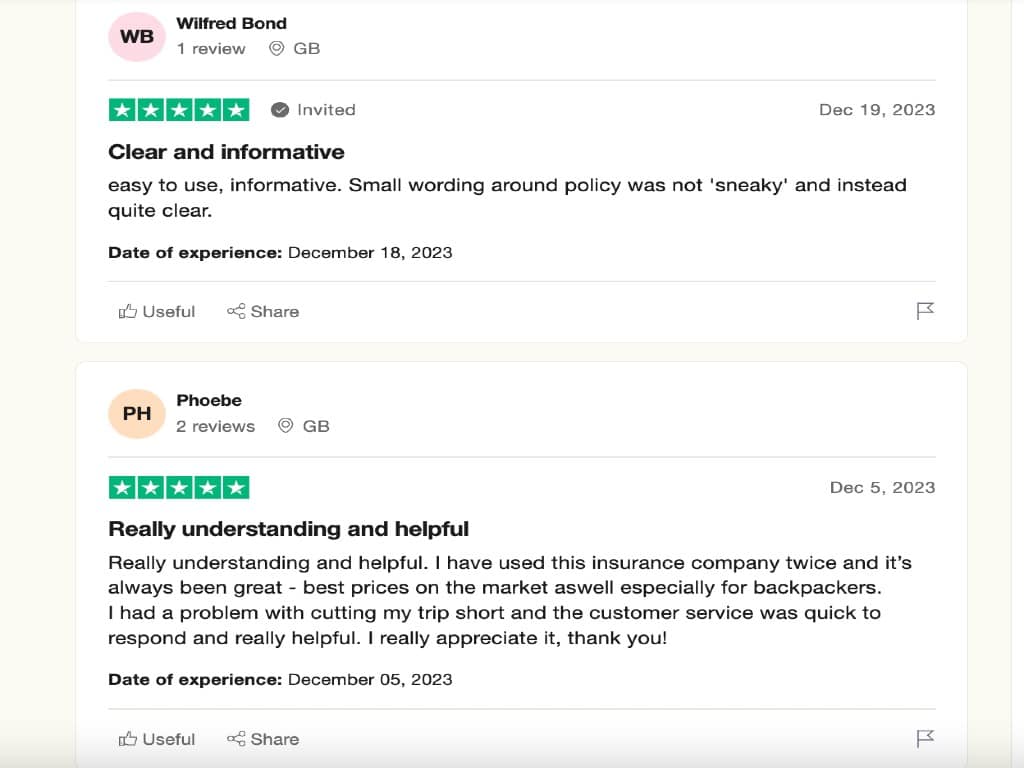Open Wilfred Bond's reviewer profile
Viewport: 1024px width, 768px height.
(x=231, y=23)
